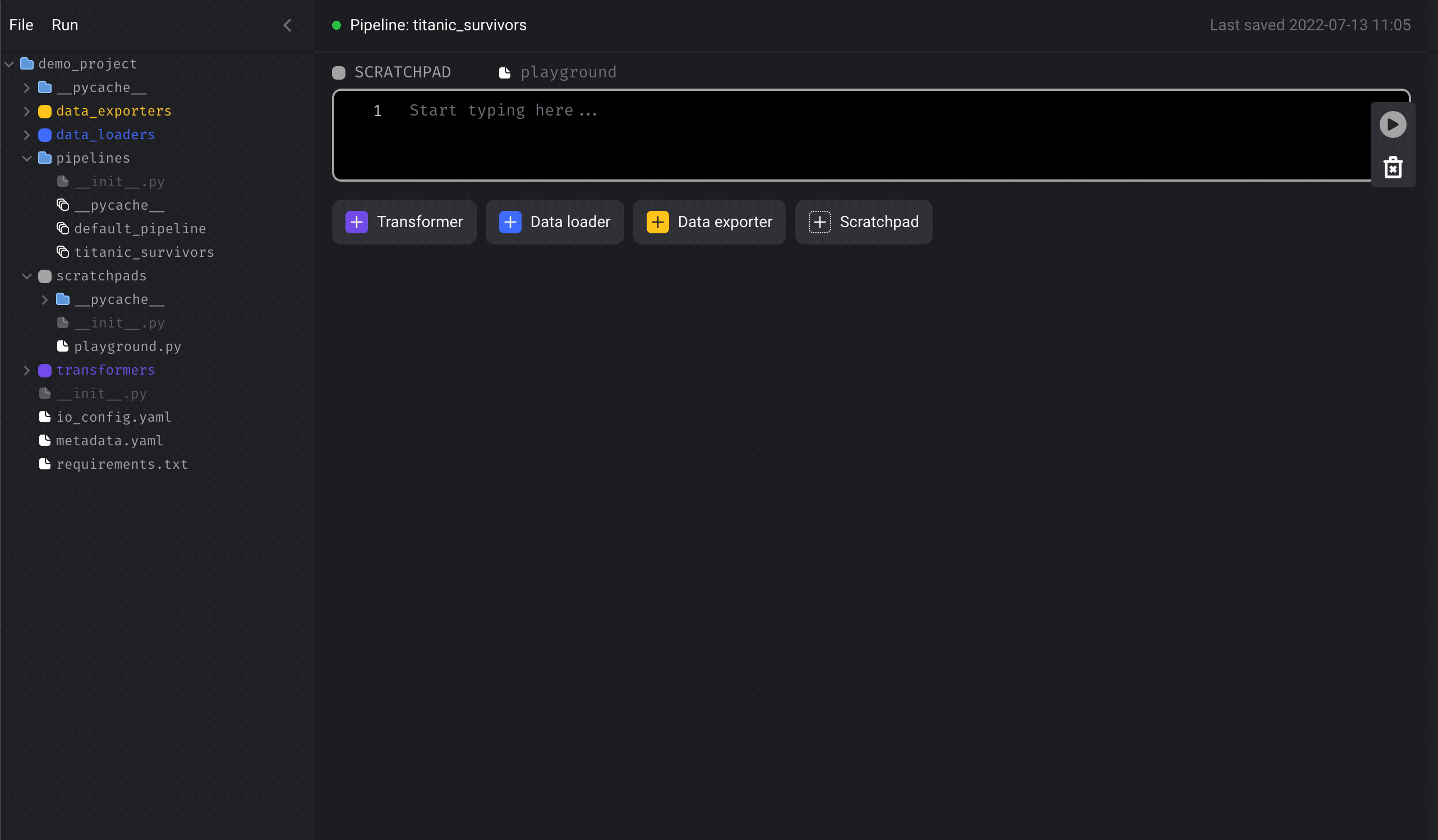
Task: Click the SCRATCHPAD block type indicator
Action: click(x=339, y=72)
